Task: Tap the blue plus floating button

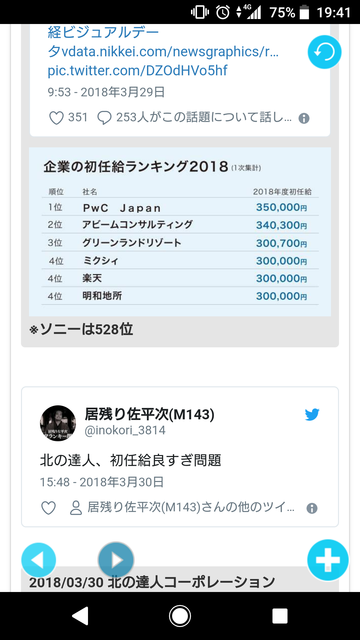Action: [327, 560]
